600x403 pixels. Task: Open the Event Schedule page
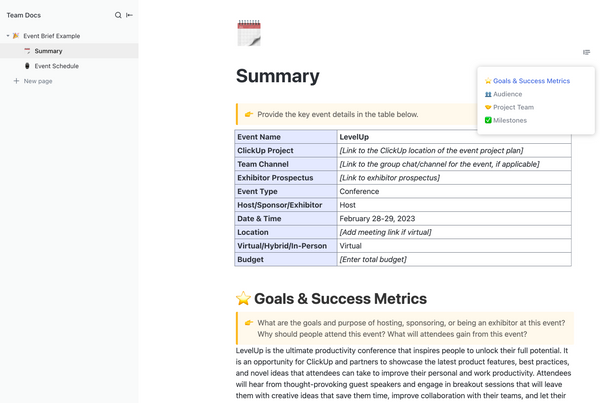[x=56, y=66]
